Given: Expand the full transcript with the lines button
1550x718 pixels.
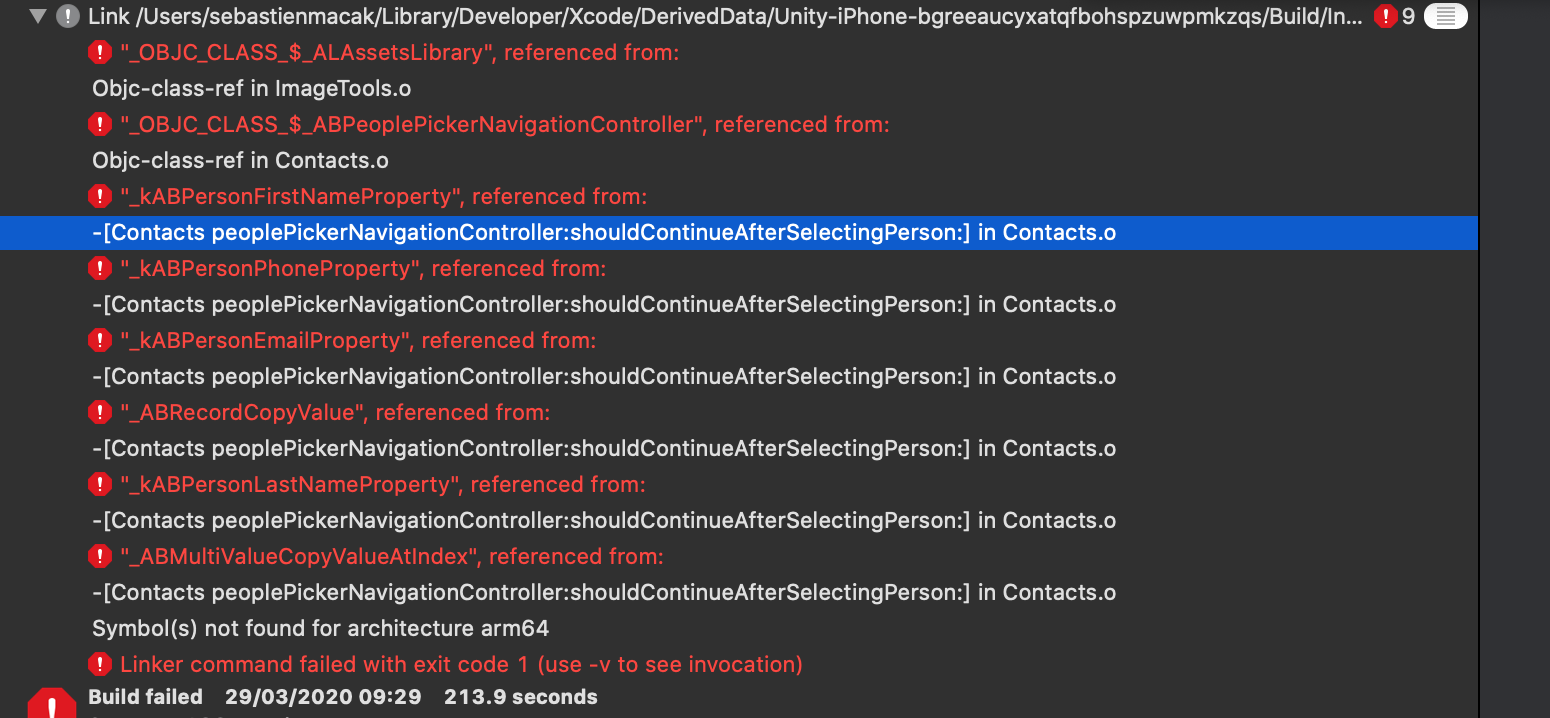Looking at the screenshot, I should coord(1445,16).
